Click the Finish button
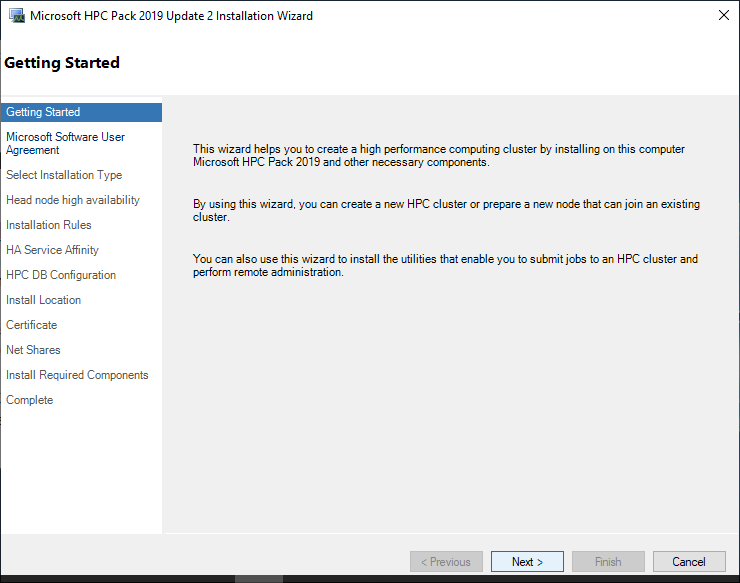The image size is (740, 583). 608,562
